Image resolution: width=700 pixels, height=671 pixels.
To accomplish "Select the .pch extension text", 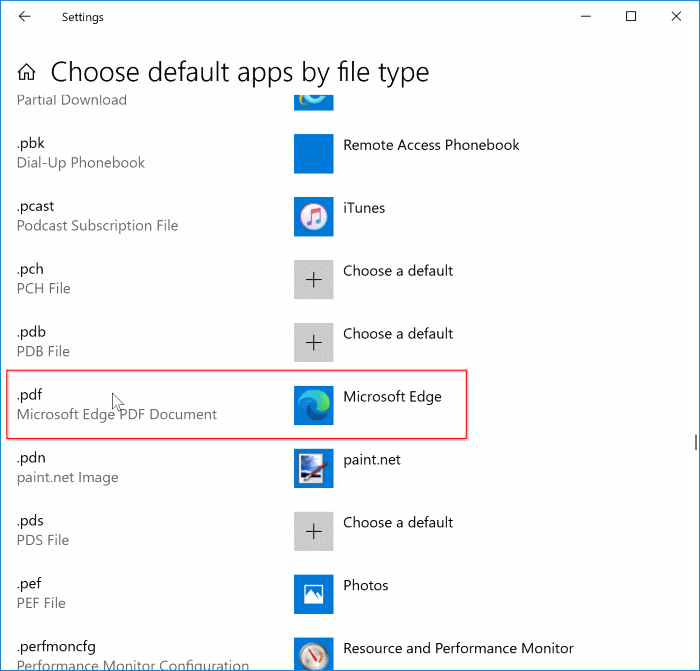I will tap(30, 269).
